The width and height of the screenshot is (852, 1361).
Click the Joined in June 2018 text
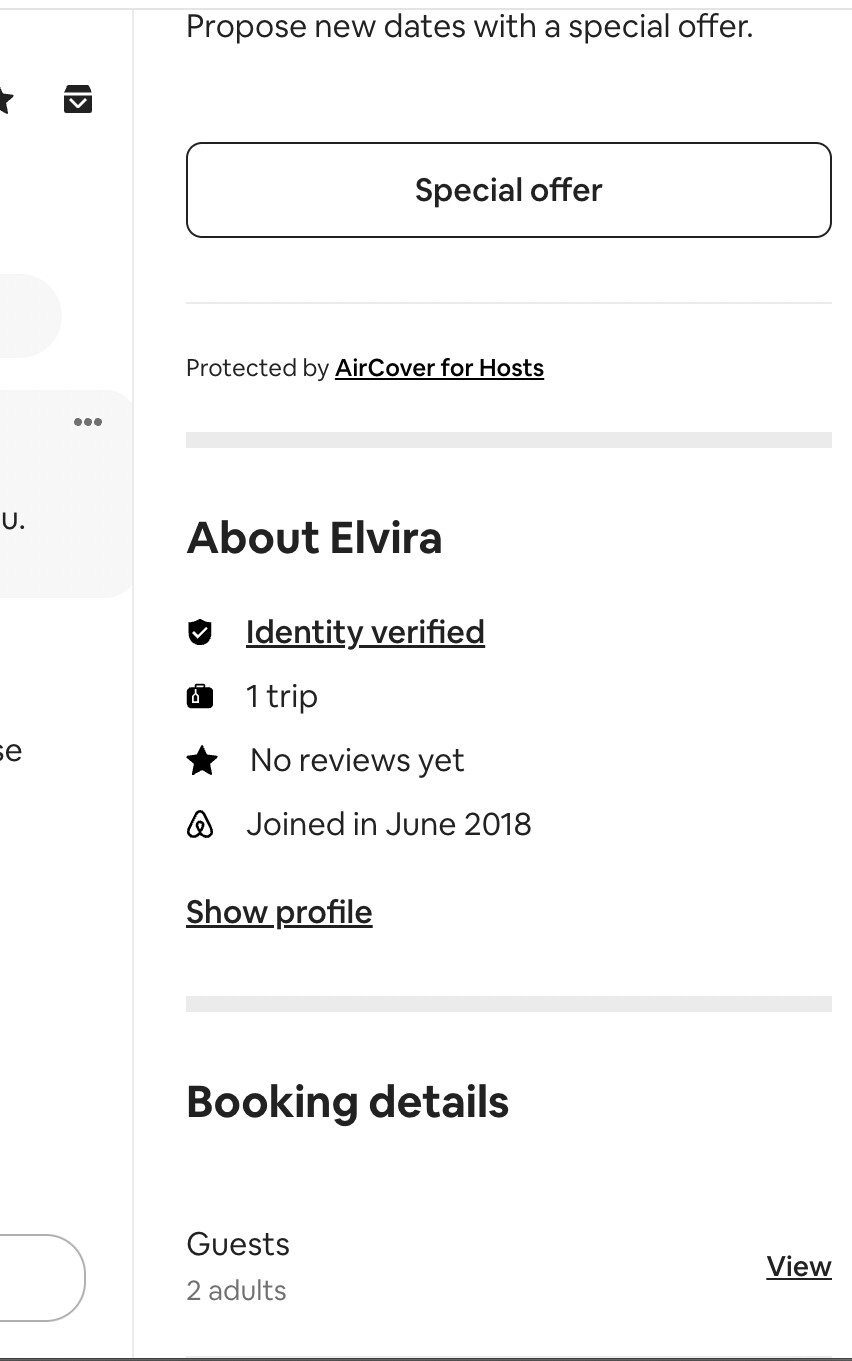tap(389, 825)
